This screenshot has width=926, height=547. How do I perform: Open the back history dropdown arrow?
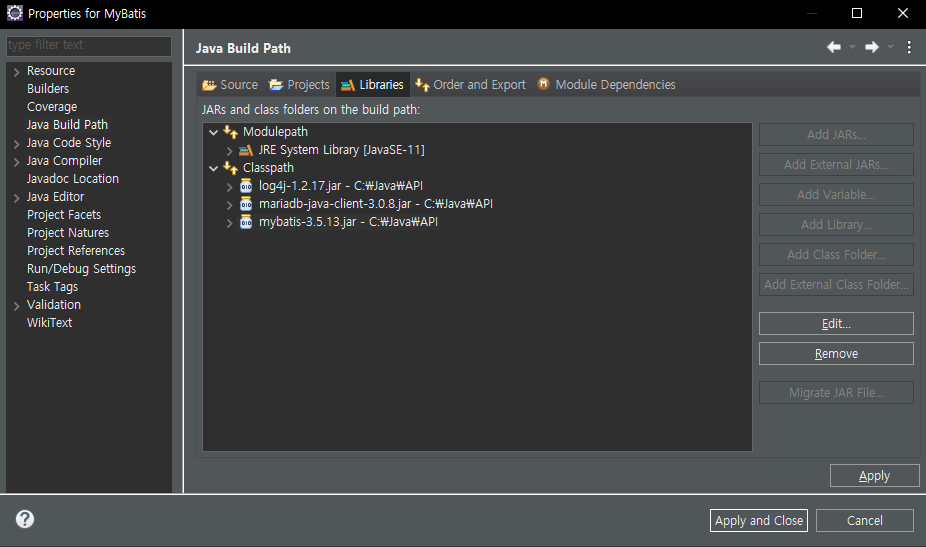coord(852,47)
